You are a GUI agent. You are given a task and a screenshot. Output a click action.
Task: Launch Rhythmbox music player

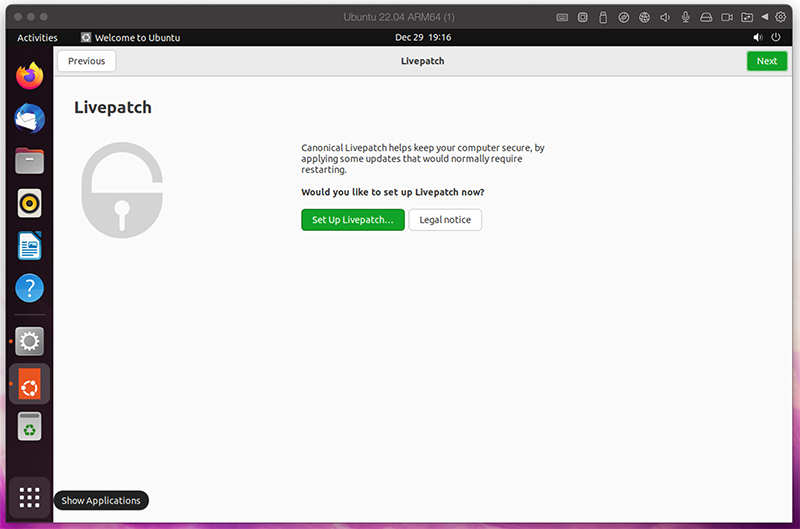[30, 204]
